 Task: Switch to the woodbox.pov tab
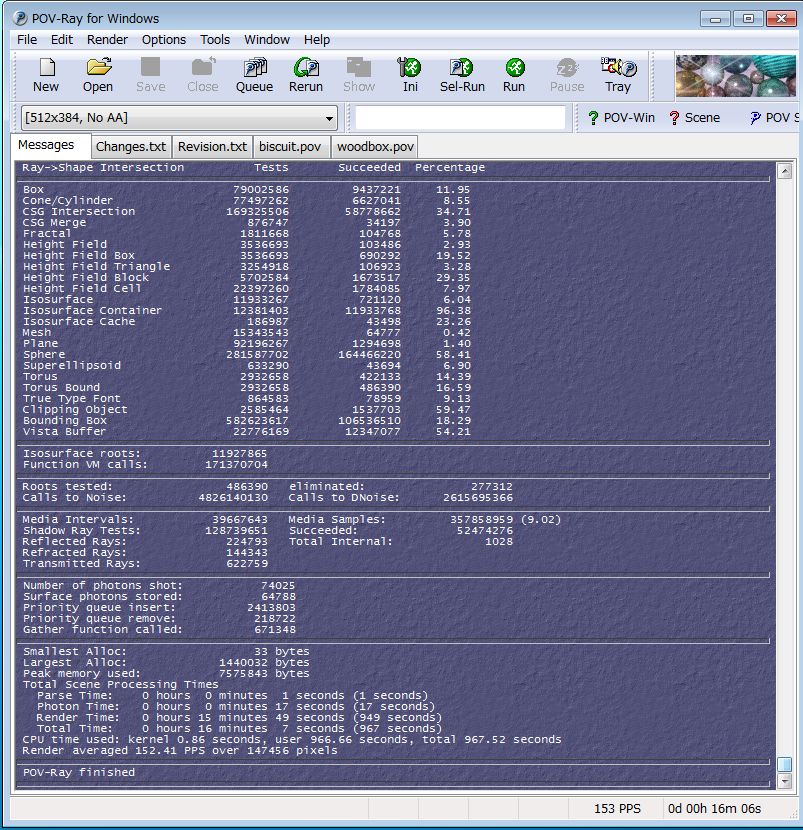[375, 147]
